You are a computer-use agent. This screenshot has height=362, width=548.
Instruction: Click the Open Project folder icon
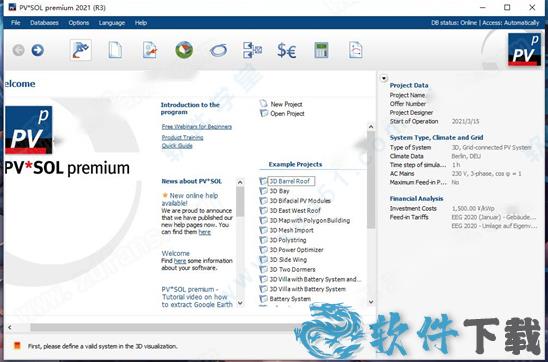click(264, 113)
